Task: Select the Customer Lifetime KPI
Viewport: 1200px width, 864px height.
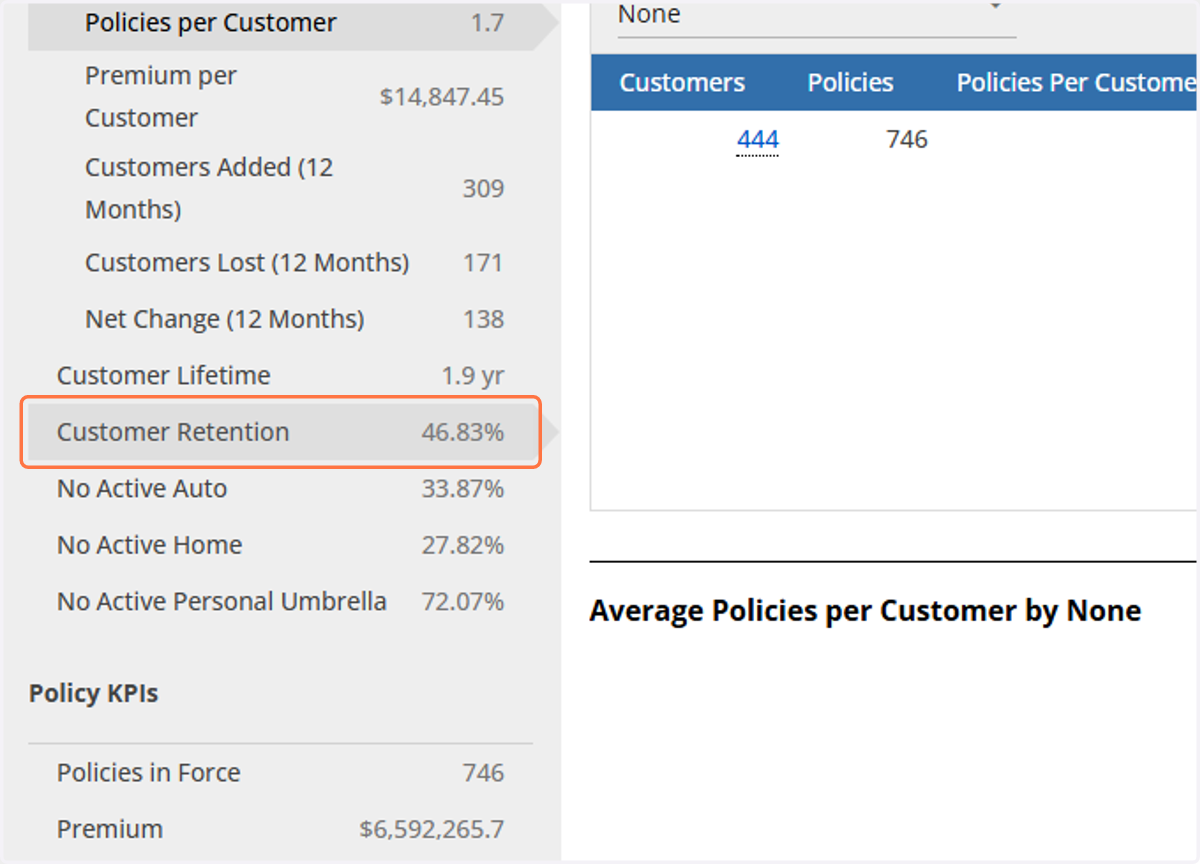Action: pyautogui.click(x=280, y=376)
